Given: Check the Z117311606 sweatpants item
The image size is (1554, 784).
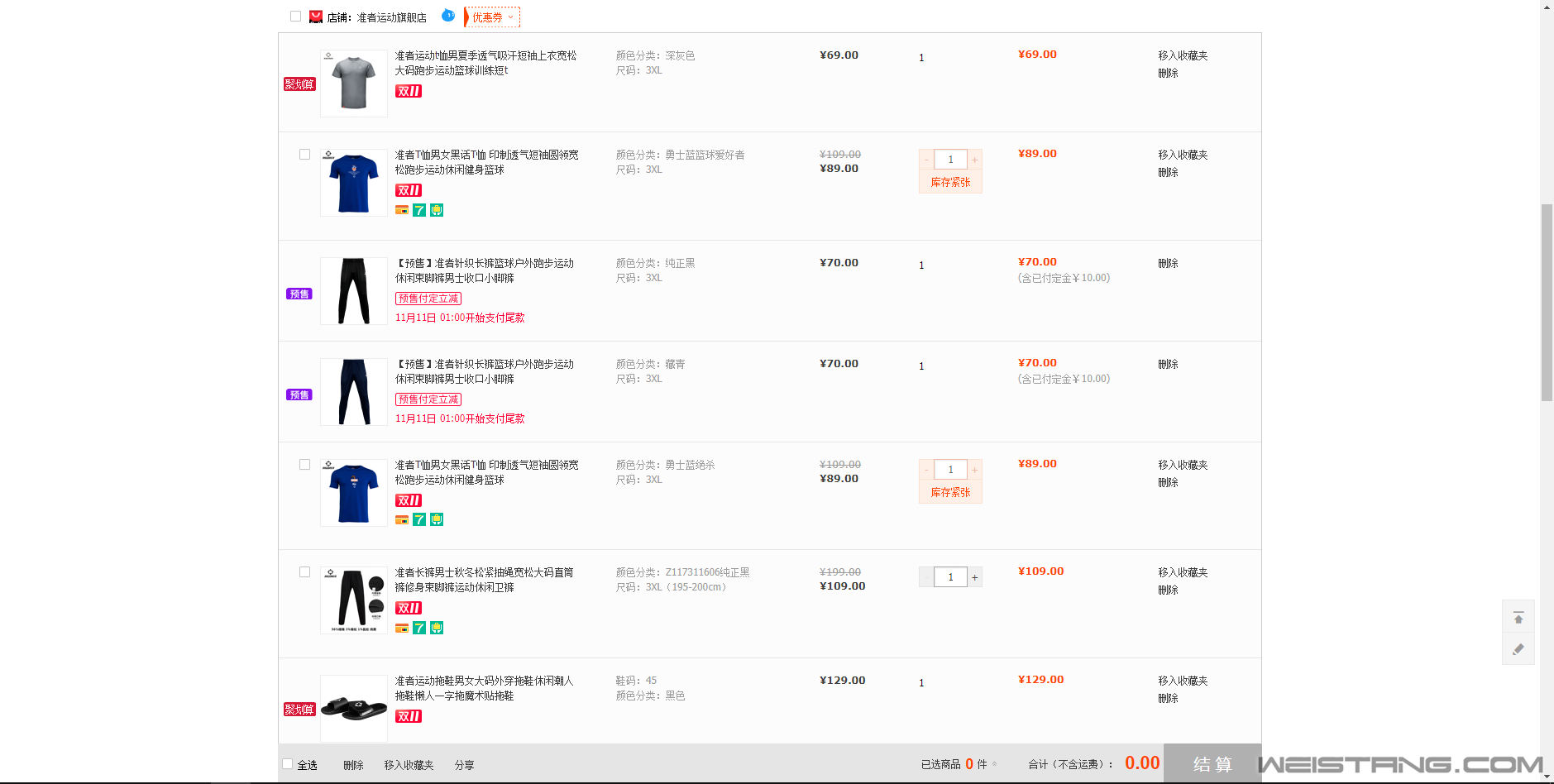Looking at the screenshot, I should [304, 572].
